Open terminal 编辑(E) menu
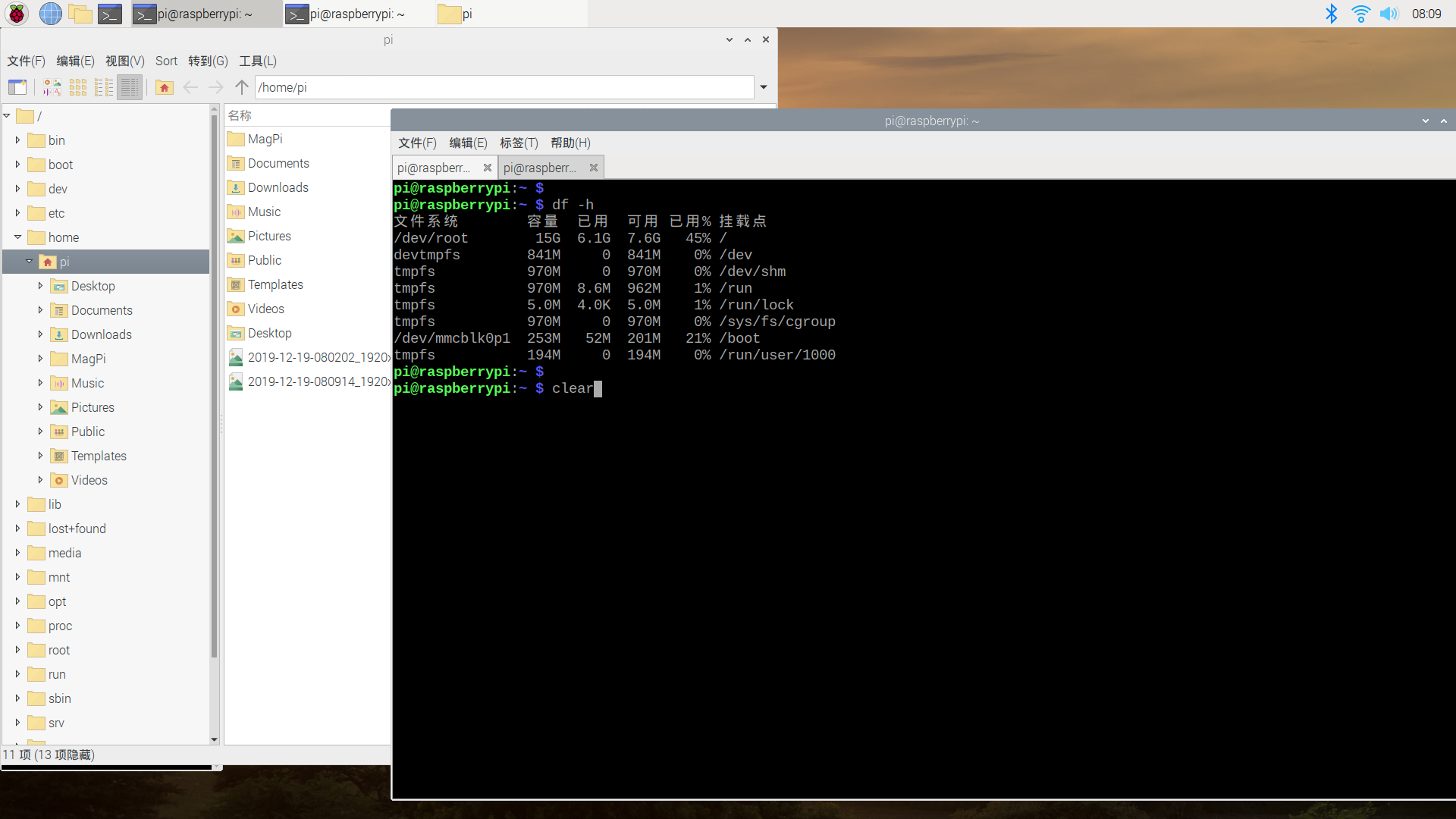 468,143
